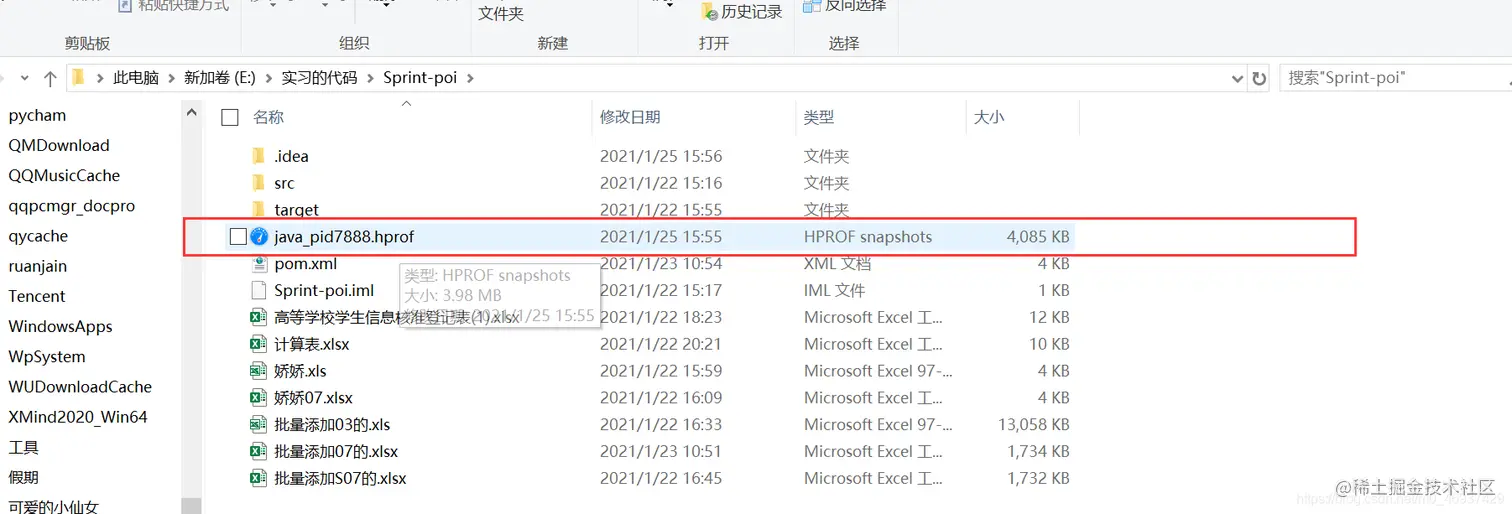
Task: Open the recent locations dropdown arrow
Action: 24,78
